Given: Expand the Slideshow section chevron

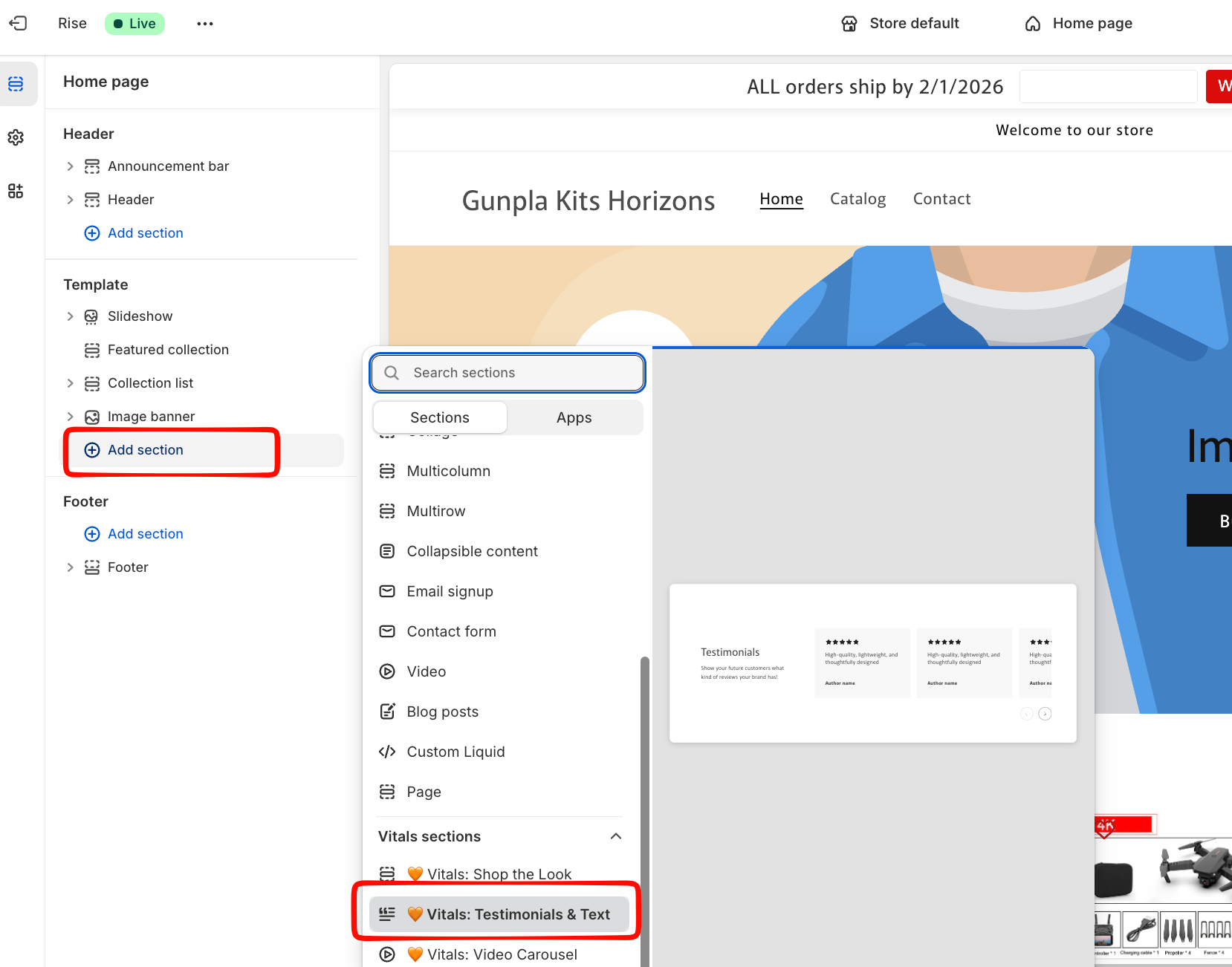Looking at the screenshot, I should 71,316.
